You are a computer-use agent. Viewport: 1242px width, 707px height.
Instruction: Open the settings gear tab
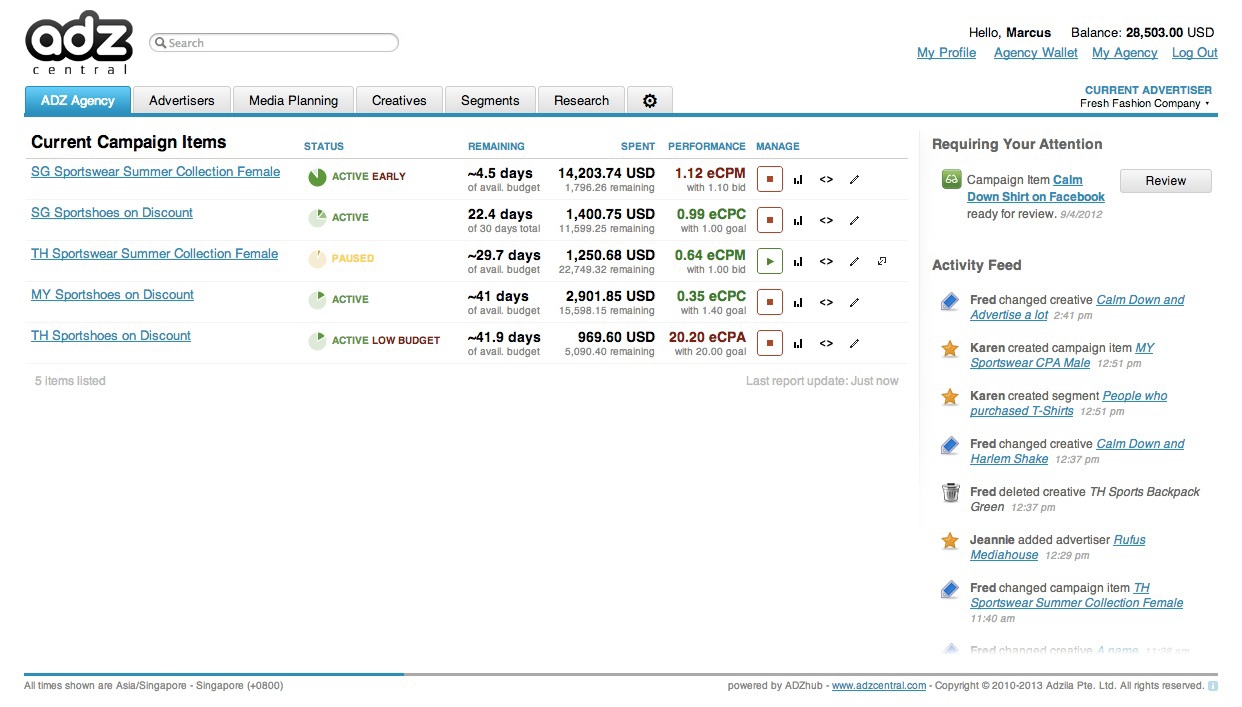650,101
